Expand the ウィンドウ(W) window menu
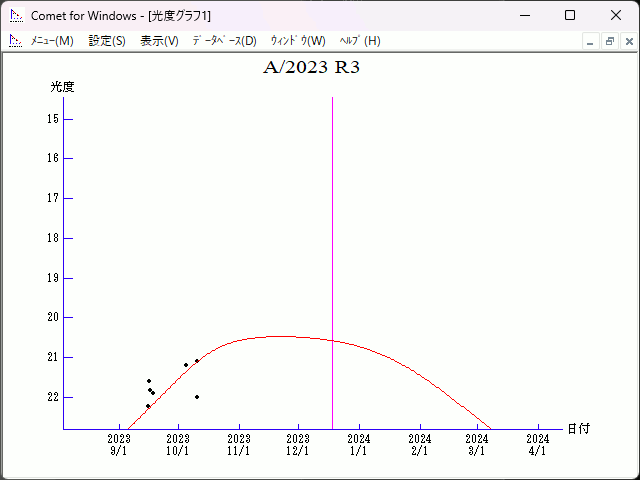Viewport: 640px width, 480px height. (x=298, y=41)
